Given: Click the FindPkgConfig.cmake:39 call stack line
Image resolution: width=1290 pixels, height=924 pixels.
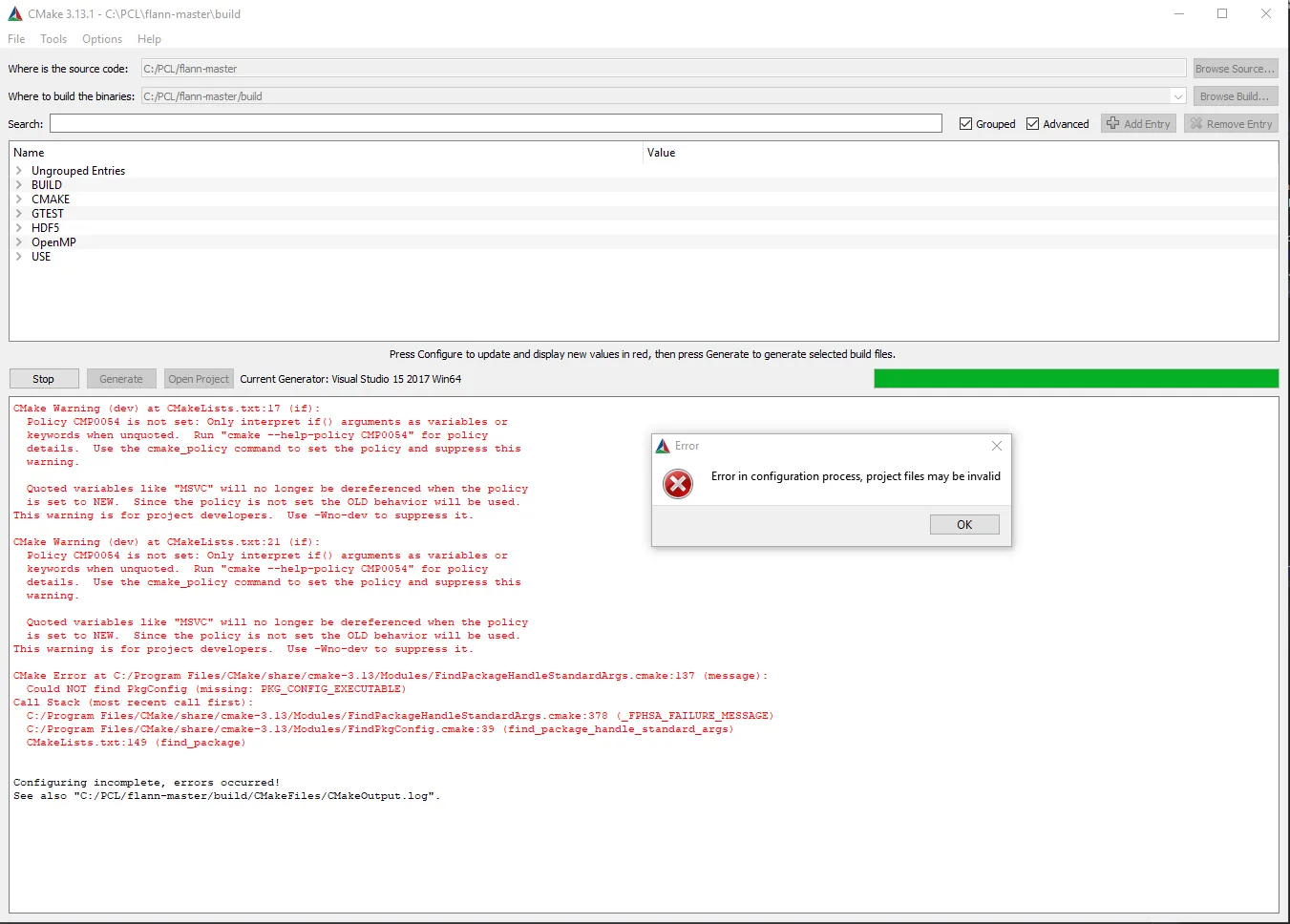Looking at the screenshot, I should coord(380,729).
